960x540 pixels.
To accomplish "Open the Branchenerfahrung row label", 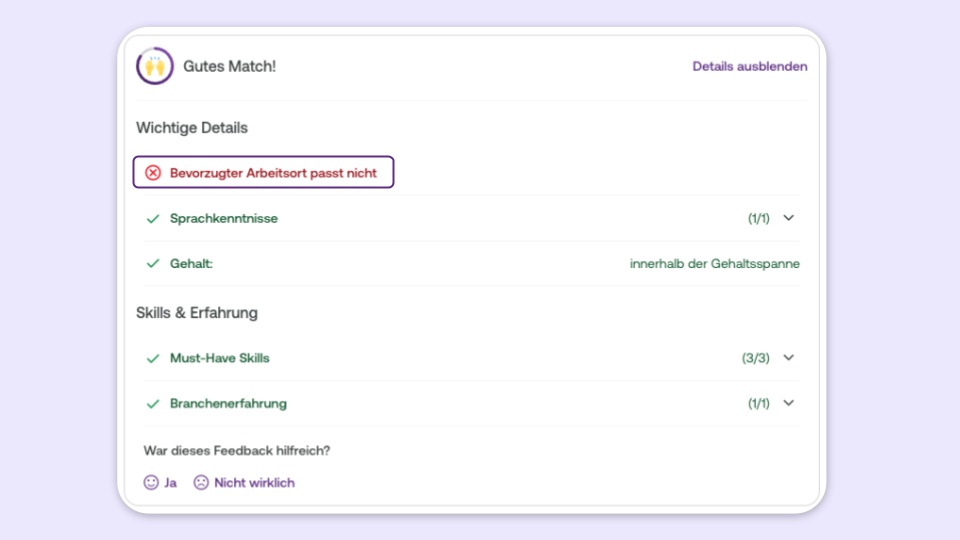I will (x=228, y=403).
